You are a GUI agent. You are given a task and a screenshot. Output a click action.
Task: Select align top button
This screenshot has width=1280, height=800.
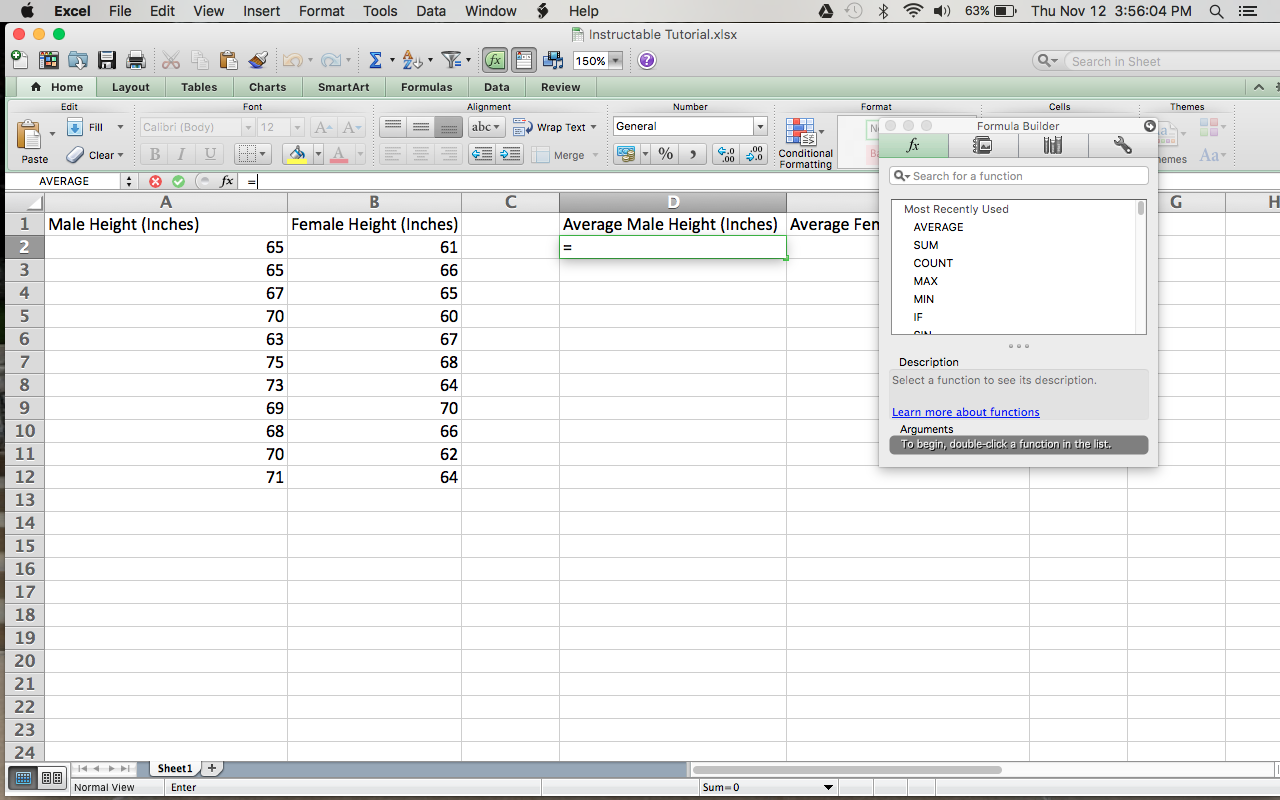pyautogui.click(x=393, y=127)
